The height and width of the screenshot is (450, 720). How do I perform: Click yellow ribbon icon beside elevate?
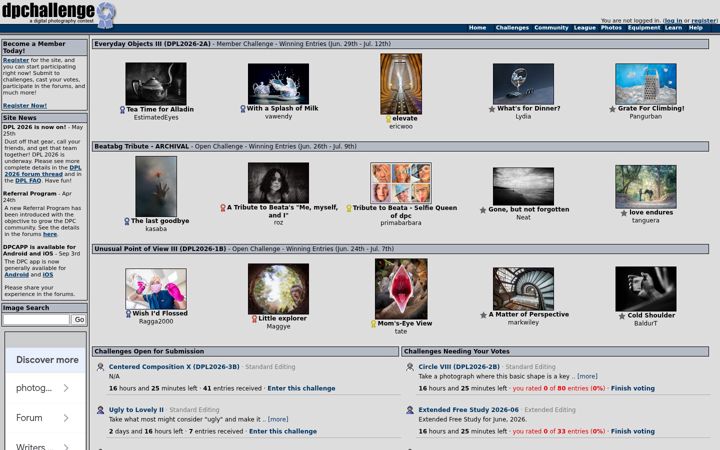coord(388,118)
